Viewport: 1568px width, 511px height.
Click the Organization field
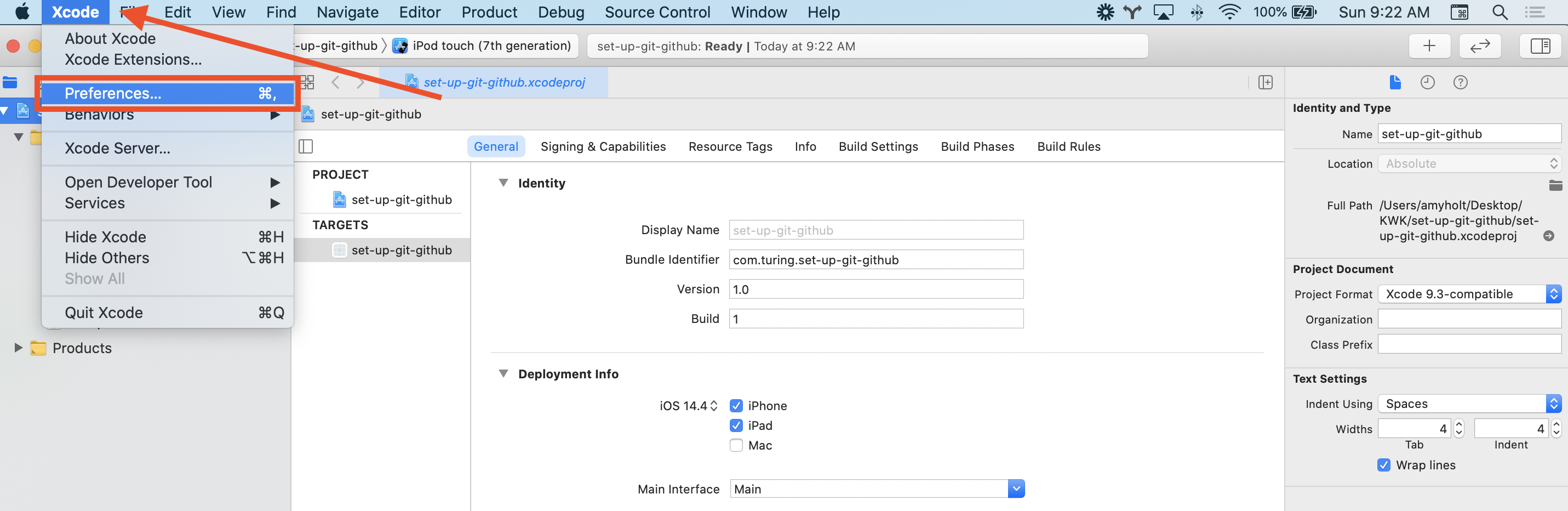pos(1469,319)
